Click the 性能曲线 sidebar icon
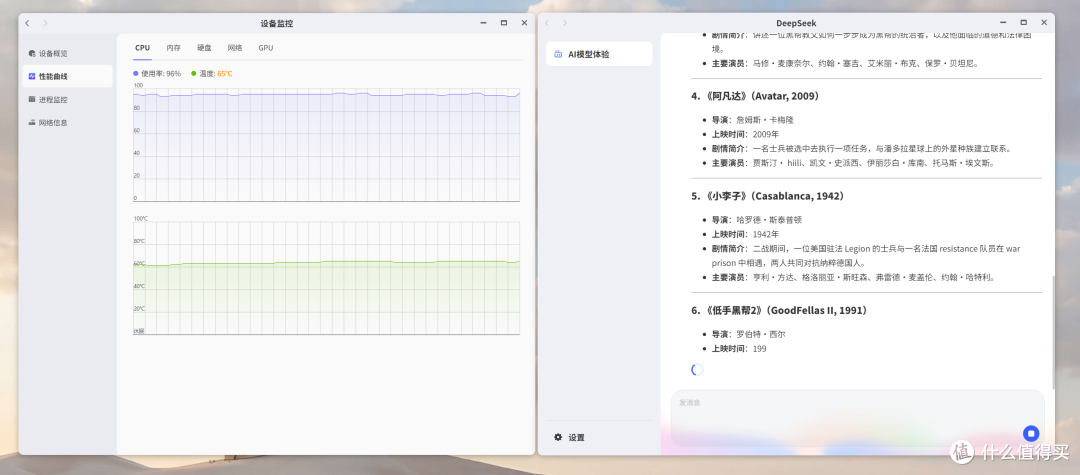 (32, 76)
